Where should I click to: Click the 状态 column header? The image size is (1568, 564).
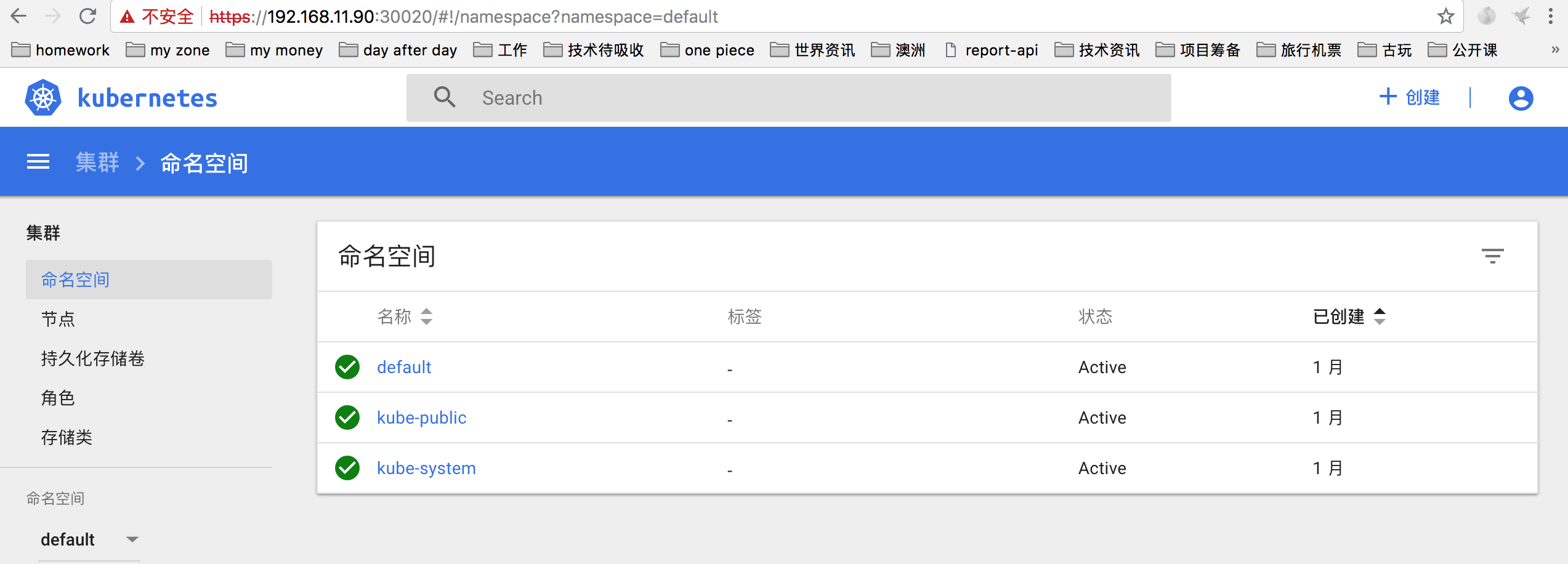coord(1096,316)
